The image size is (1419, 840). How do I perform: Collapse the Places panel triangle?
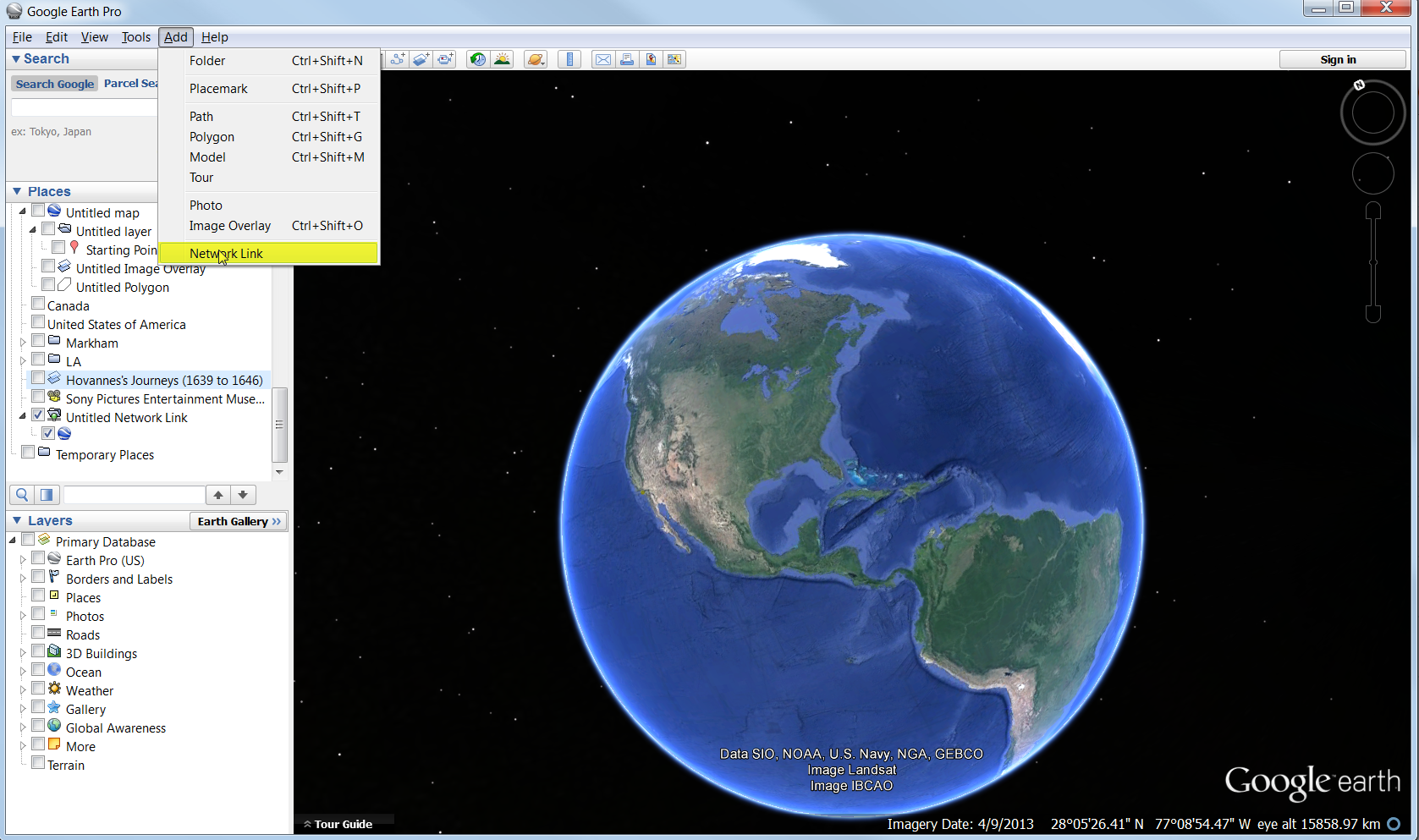coord(17,192)
